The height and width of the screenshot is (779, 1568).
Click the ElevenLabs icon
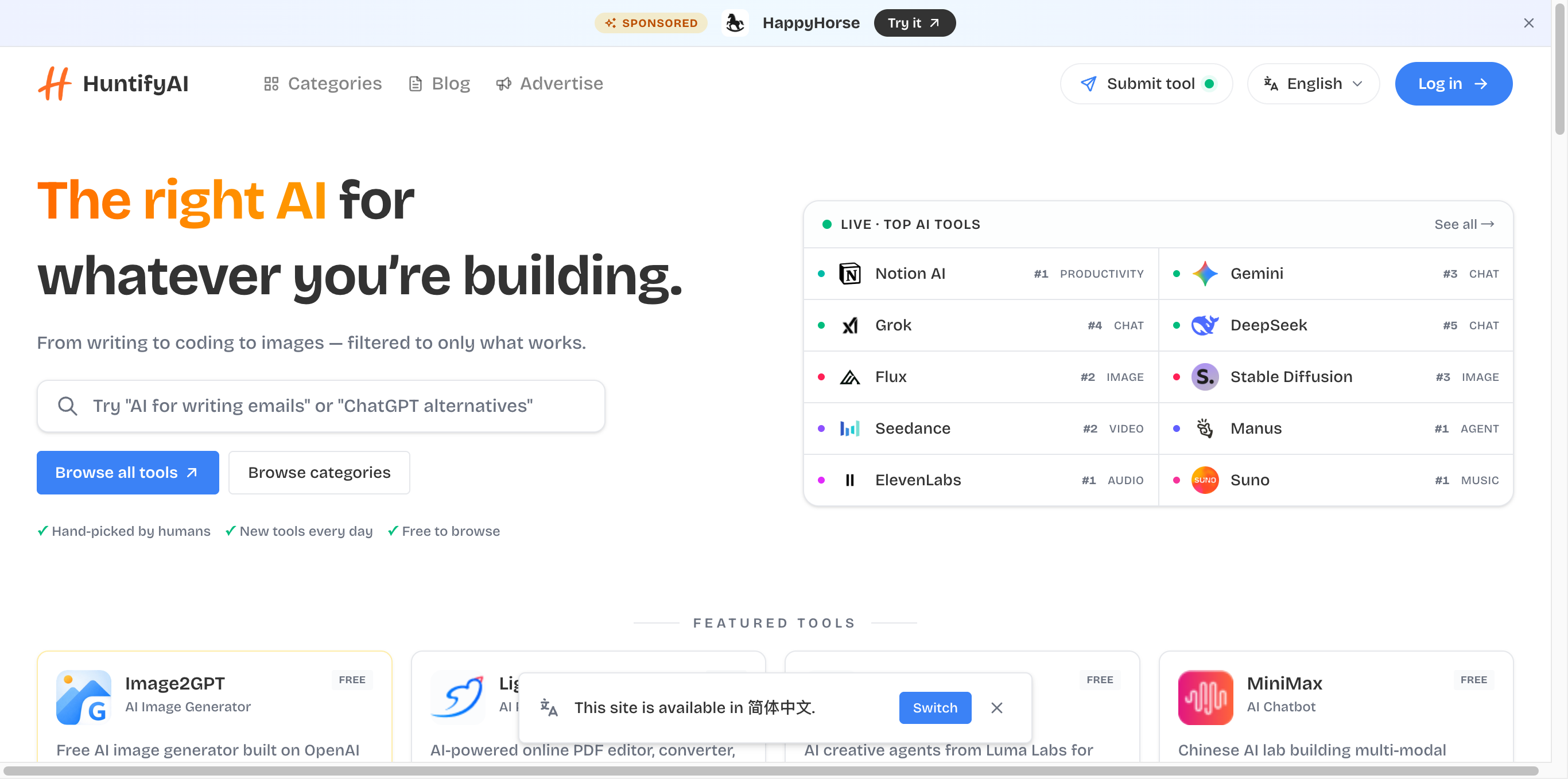(x=849, y=480)
